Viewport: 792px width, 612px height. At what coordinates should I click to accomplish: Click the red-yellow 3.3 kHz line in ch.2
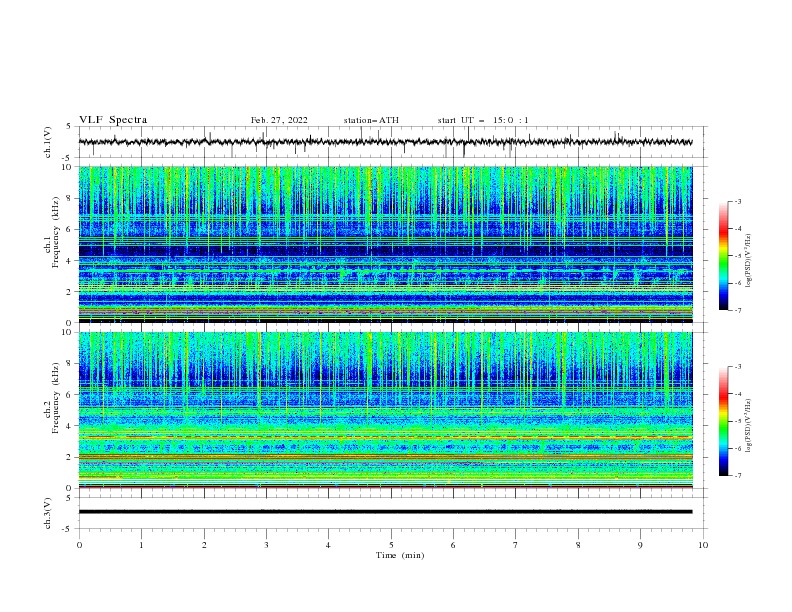click(385, 437)
